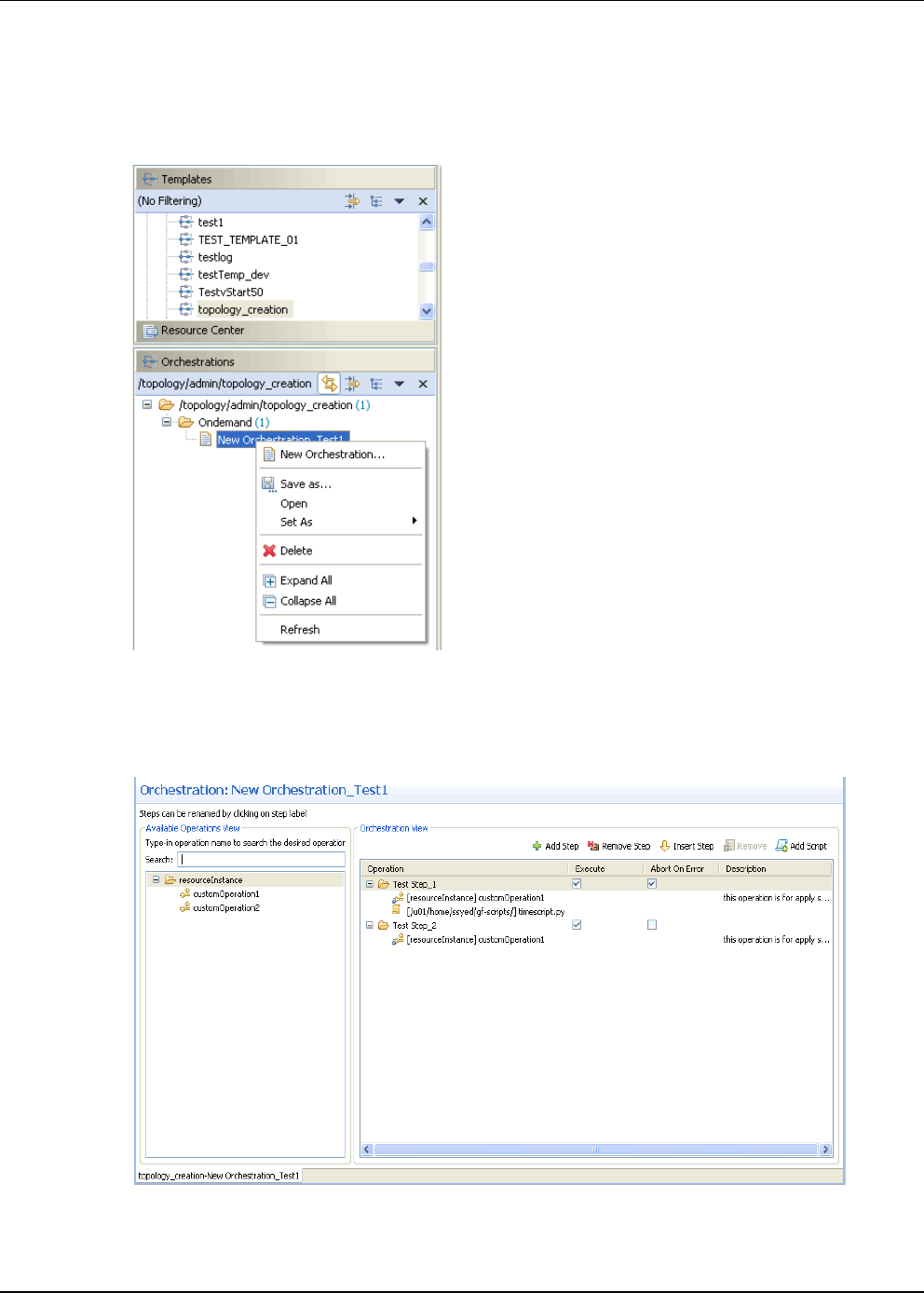Viewport: 924px width, 1293px height.
Task: Click the Resource Center panel icon
Action: pyautogui.click(x=150, y=331)
